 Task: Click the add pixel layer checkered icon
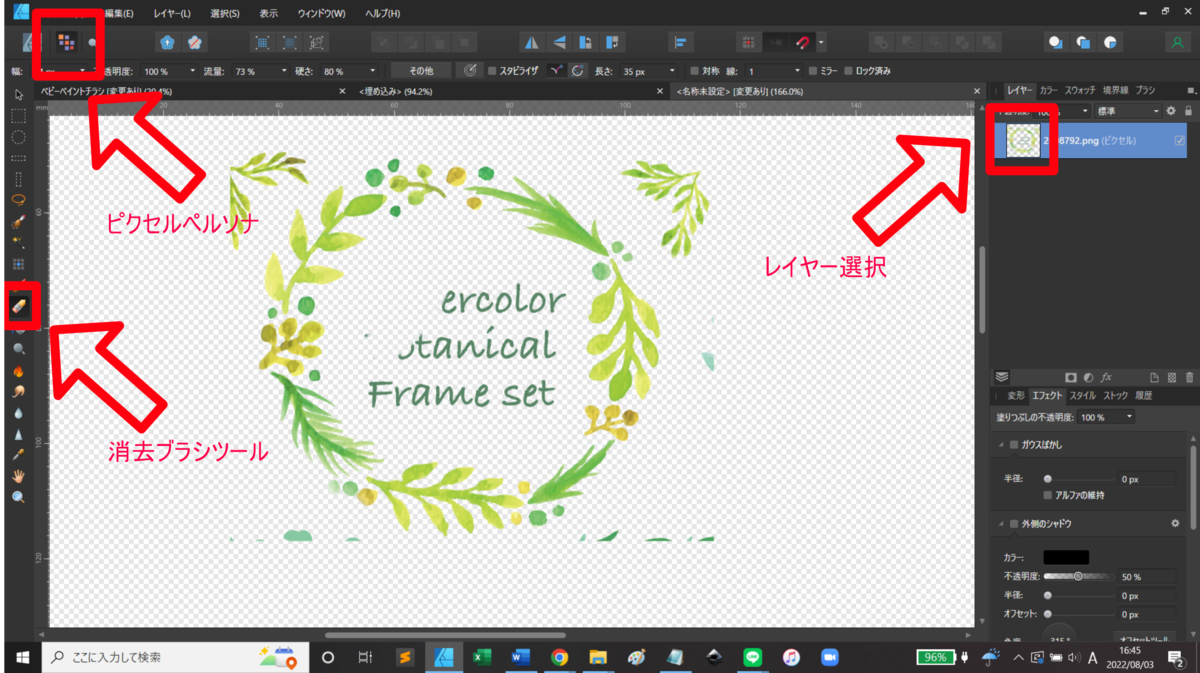coord(1171,377)
